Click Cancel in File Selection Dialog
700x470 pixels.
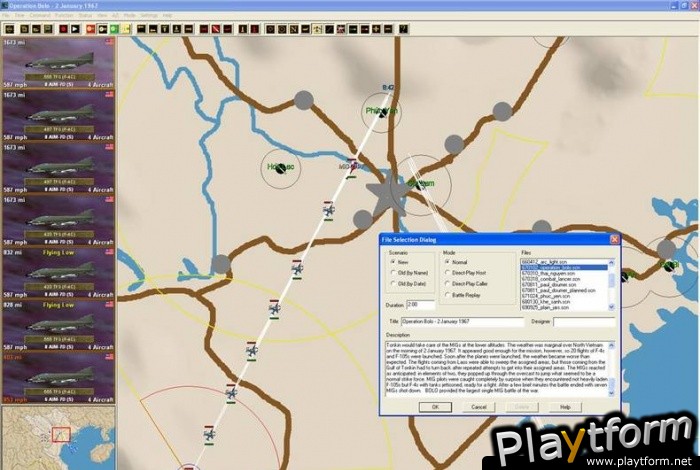pyautogui.click(x=479, y=407)
